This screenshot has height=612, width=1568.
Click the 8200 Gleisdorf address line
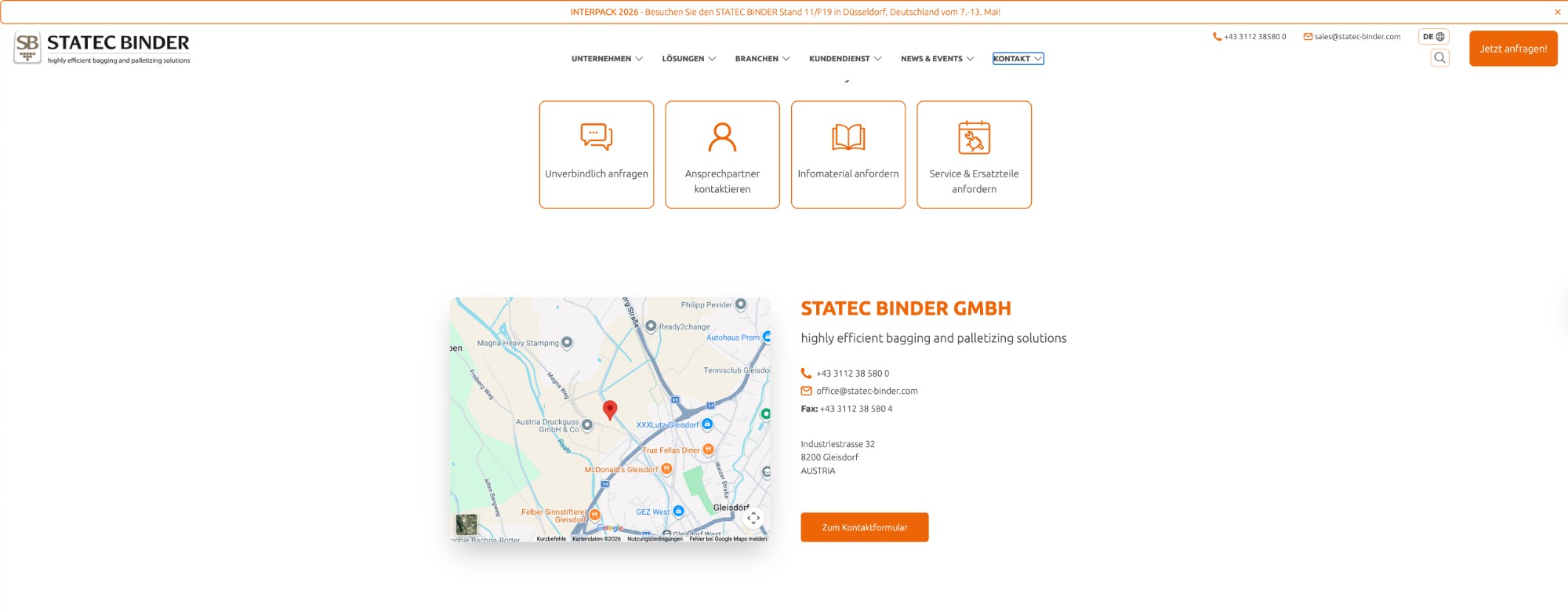(829, 457)
